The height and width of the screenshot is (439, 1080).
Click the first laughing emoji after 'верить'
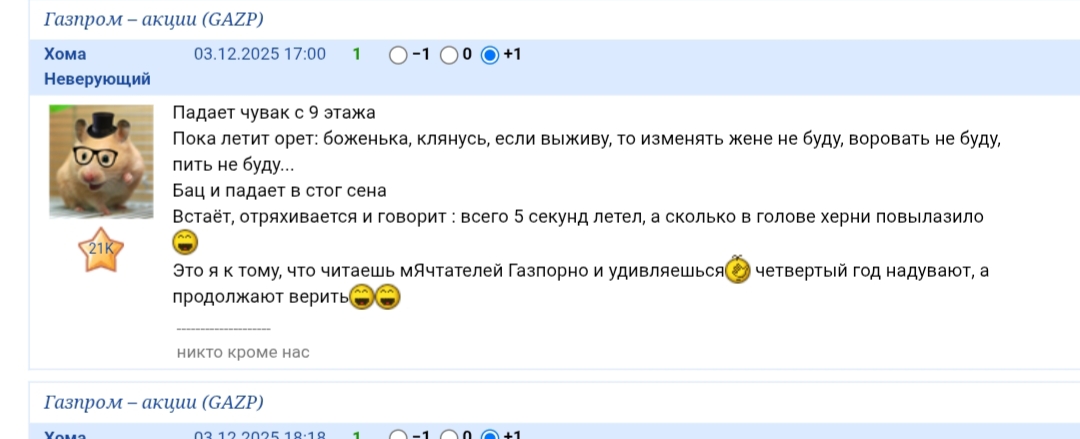(x=362, y=297)
